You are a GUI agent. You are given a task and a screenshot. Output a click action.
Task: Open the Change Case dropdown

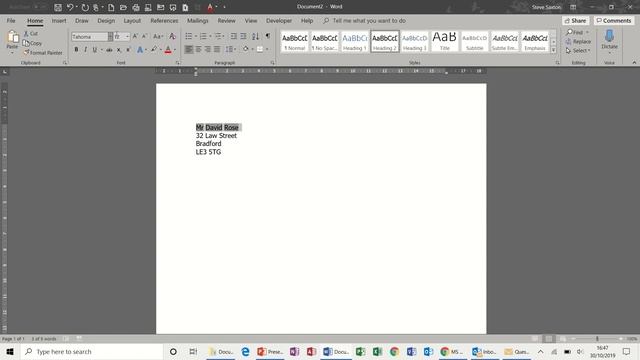pyautogui.click(x=158, y=36)
